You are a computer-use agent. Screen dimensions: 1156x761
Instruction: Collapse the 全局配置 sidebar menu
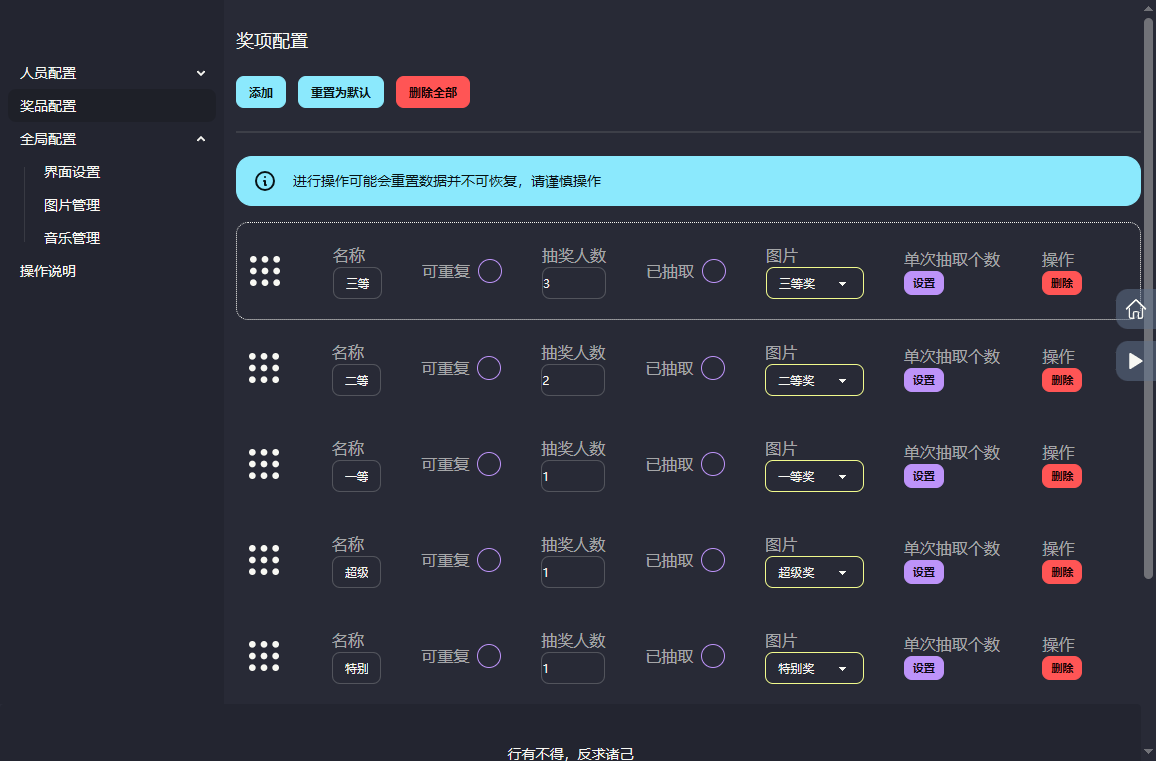pyautogui.click(x=112, y=139)
